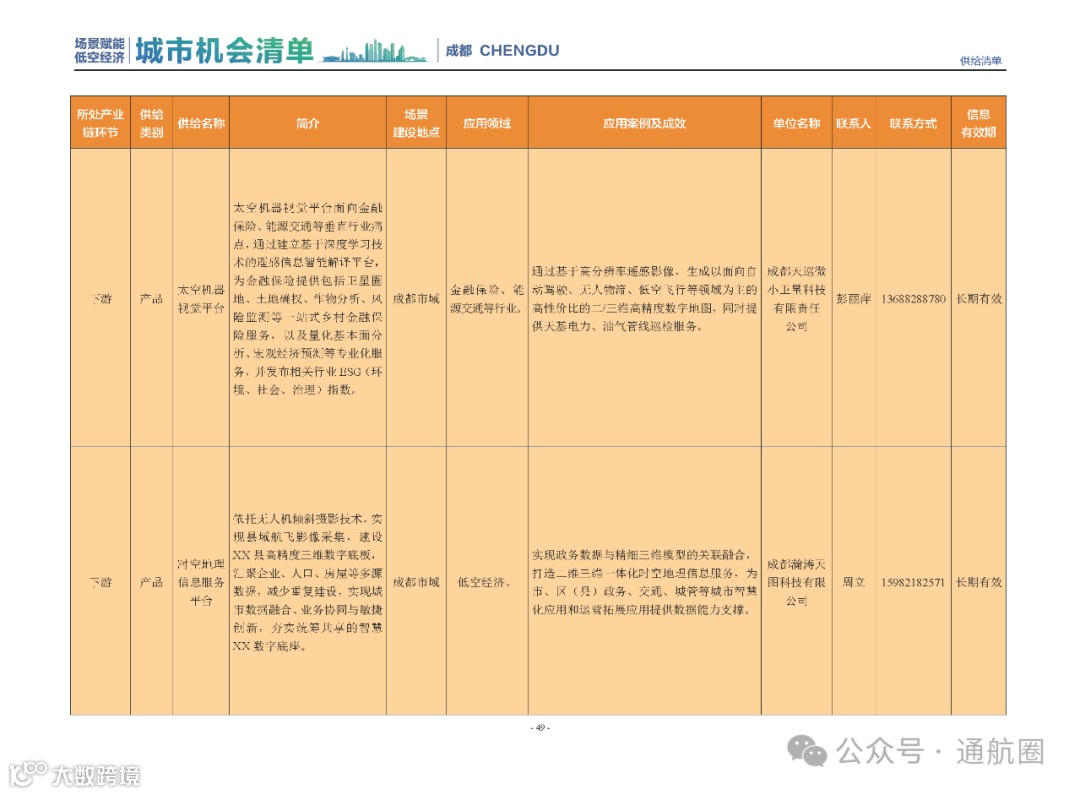The width and height of the screenshot is (1080, 795).
Task: Click the company '成都天巡微小卫星科技有限责任公司'
Action: [796, 298]
